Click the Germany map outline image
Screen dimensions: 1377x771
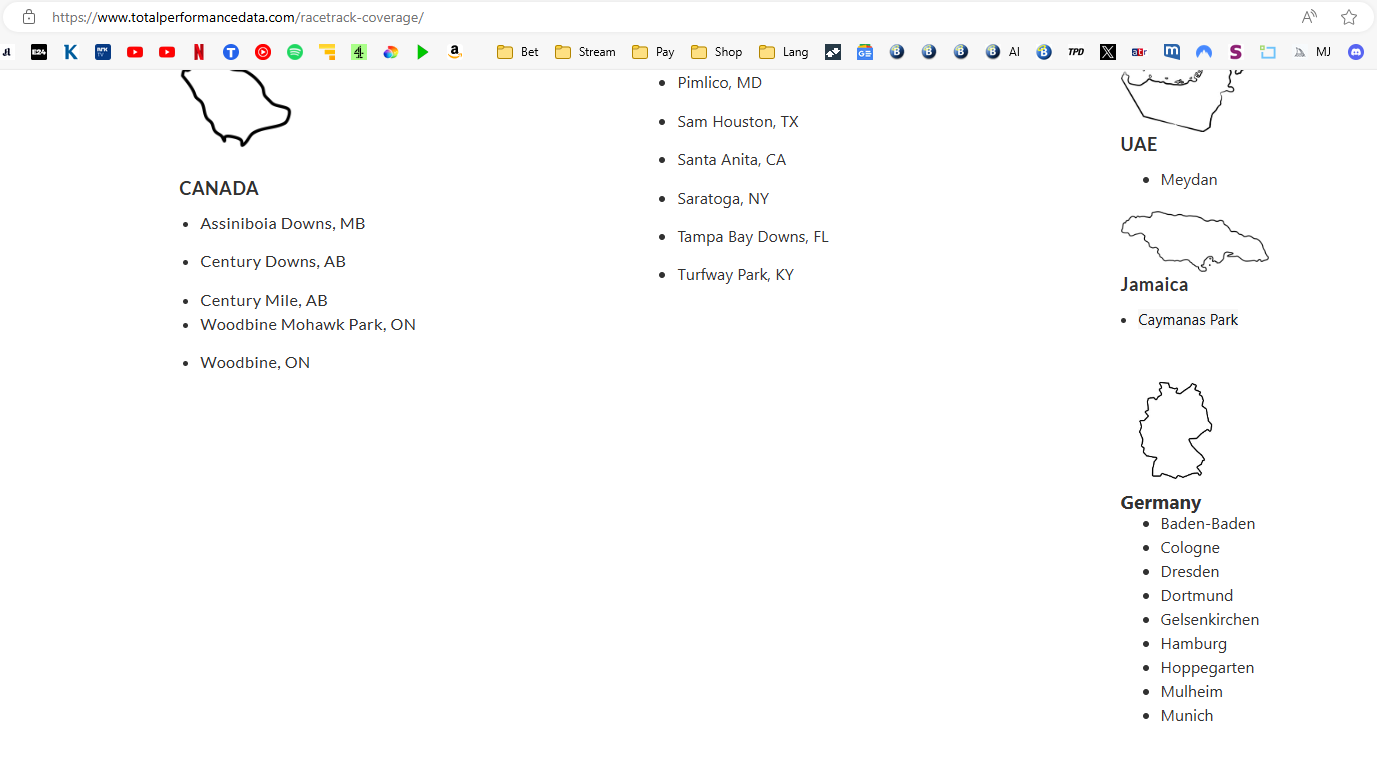1175,430
